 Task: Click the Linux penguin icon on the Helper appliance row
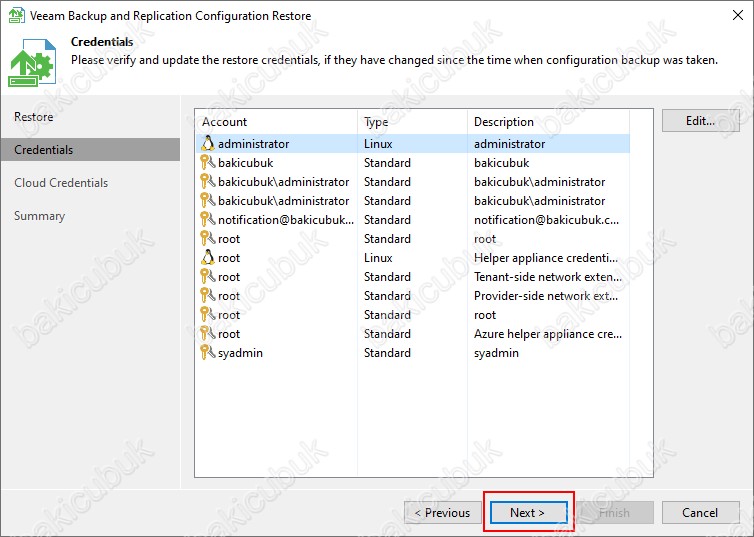tap(208, 258)
